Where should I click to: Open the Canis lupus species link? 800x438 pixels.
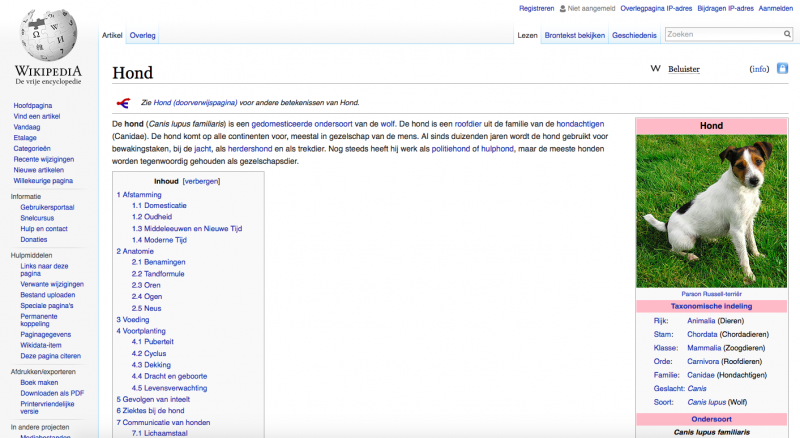click(706, 402)
